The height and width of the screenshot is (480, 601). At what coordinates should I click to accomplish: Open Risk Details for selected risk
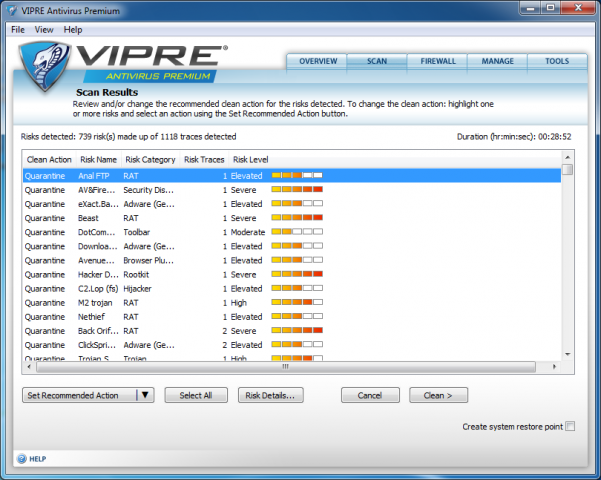[271, 395]
